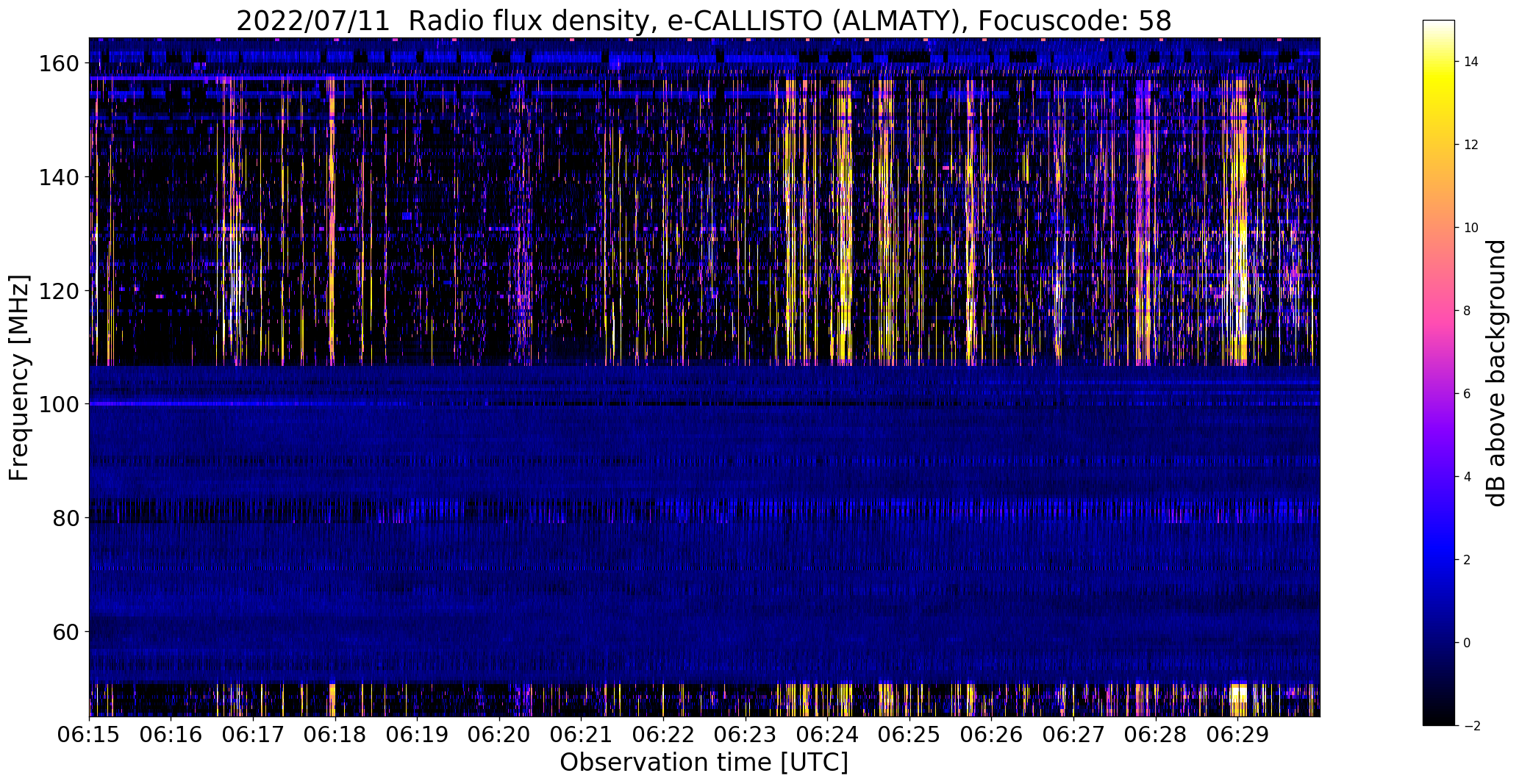Click the 120 frequency tick label
Screen dimensions: 1519x784
coord(59,291)
